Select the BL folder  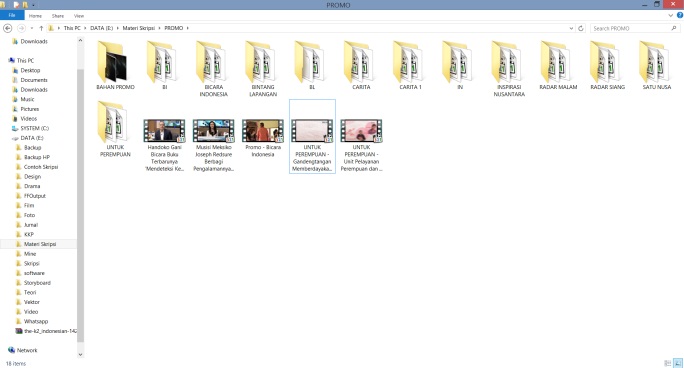click(312, 65)
